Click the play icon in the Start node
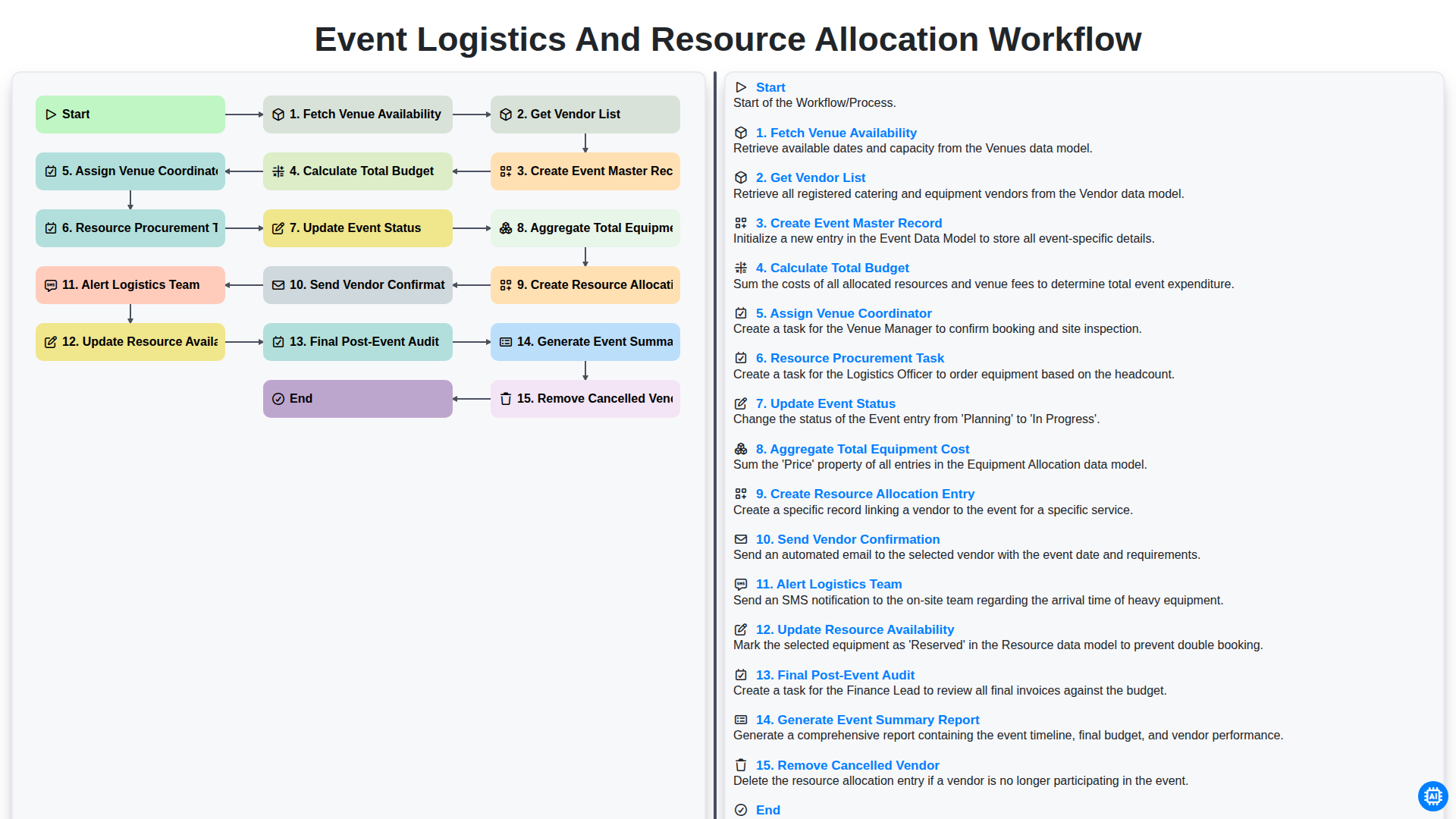The height and width of the screenshot is (819, 1456). [51, 115]
